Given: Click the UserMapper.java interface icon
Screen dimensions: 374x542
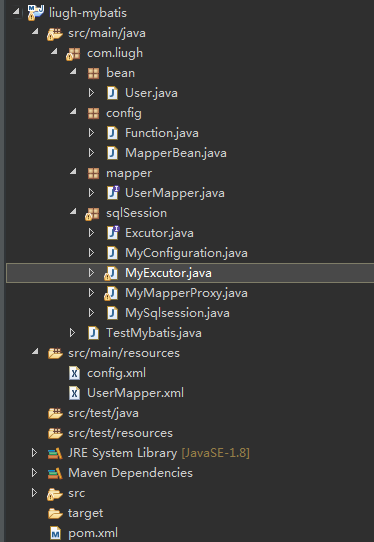Looking at the screenshot, I should click(x=113, y=193).
